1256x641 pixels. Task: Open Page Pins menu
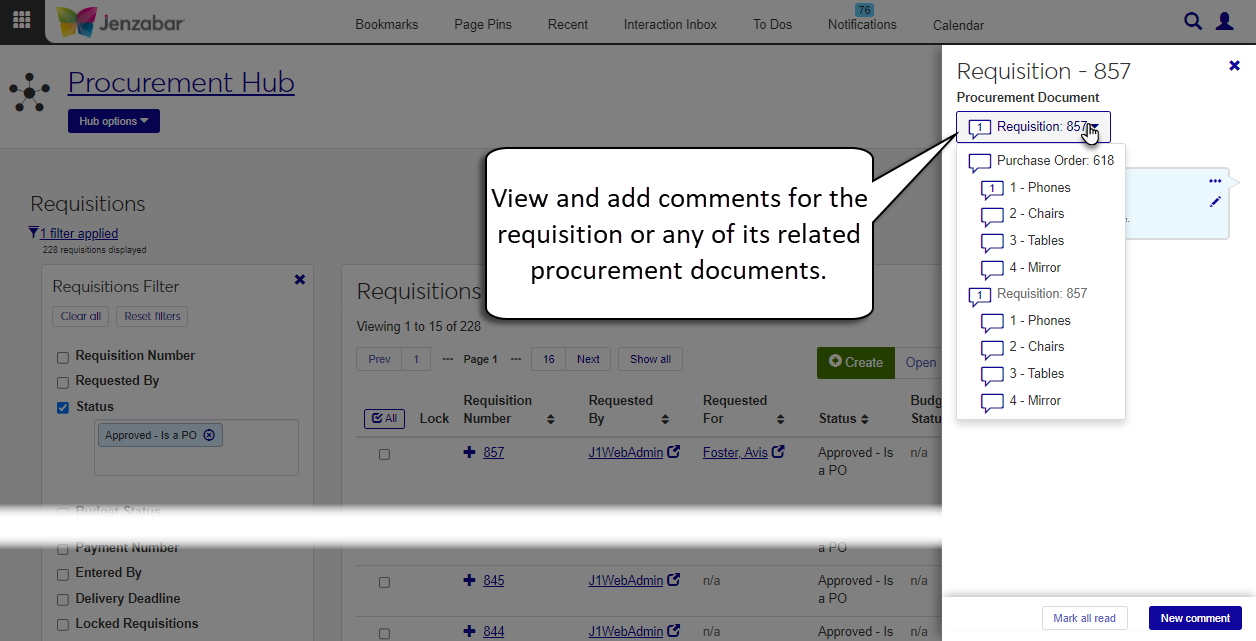pyautogui.click(x=483, y=24)
